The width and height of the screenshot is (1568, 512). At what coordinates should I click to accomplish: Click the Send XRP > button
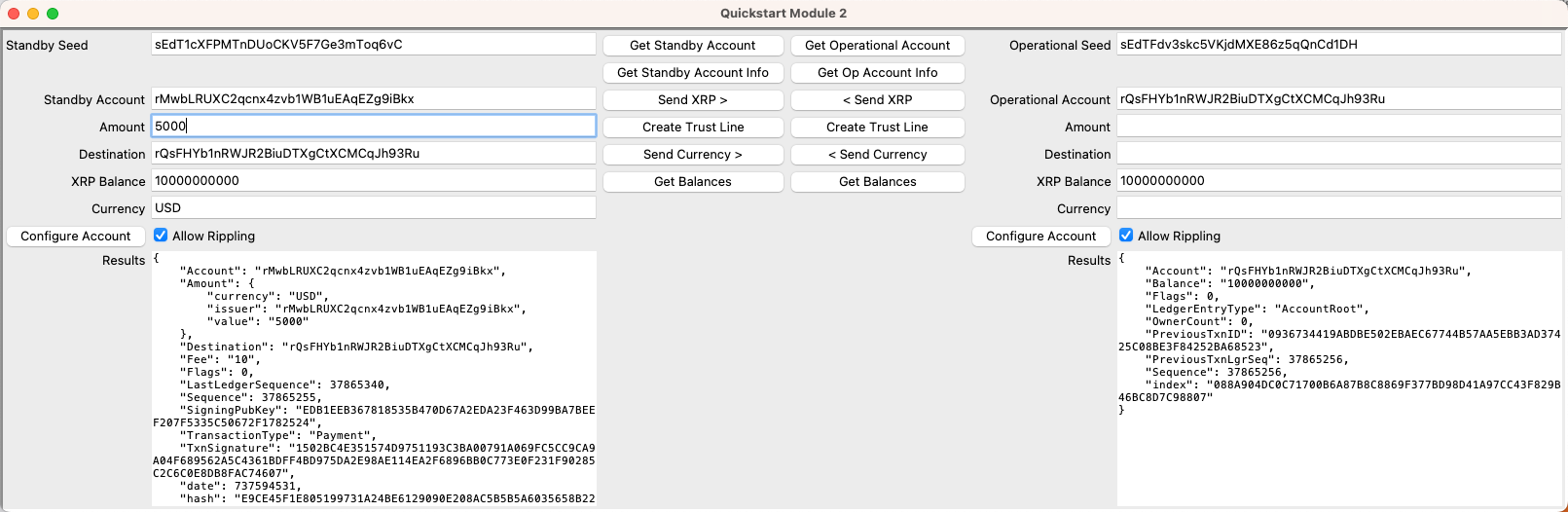pyautogui.click(x=692, y=100)
